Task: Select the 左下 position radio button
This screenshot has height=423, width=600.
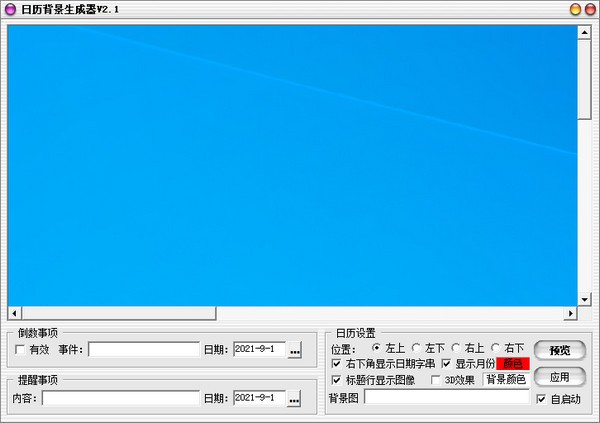Action: (x=416, y=348)
